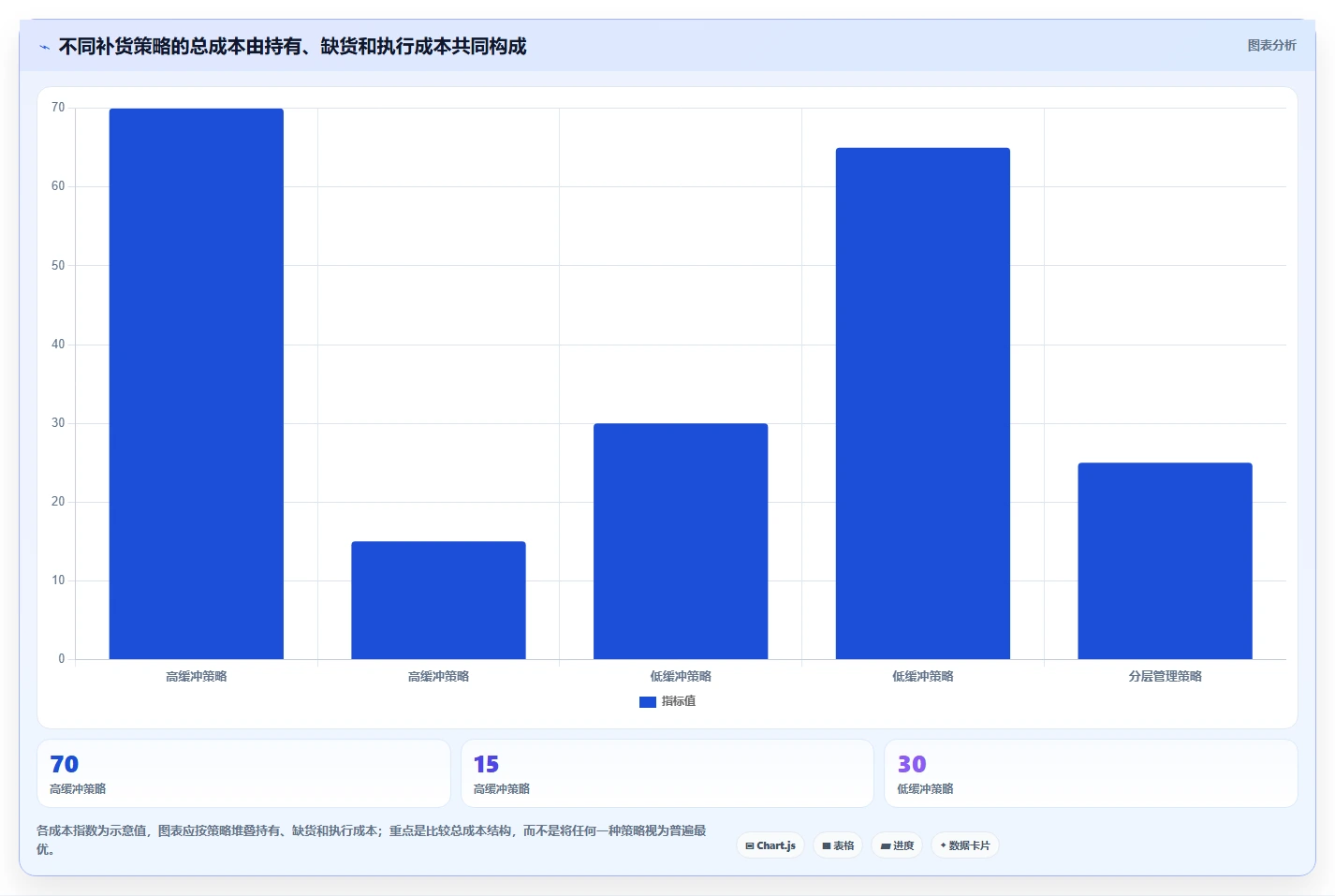This screenshot has height=896, width=1335.
Task: Click the 图表分析 label in the header
Action: point(1271,45)
